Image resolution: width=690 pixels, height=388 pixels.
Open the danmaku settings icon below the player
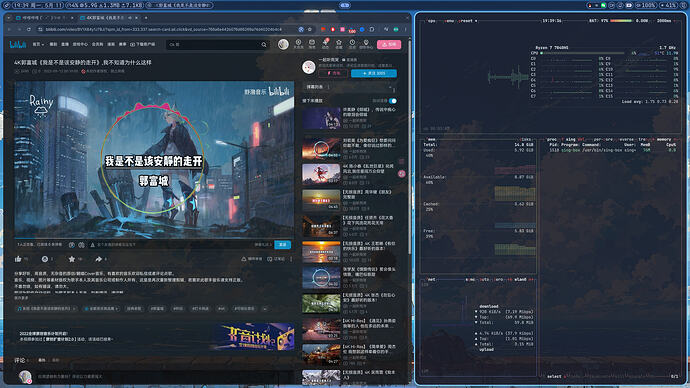pos(81,245)
